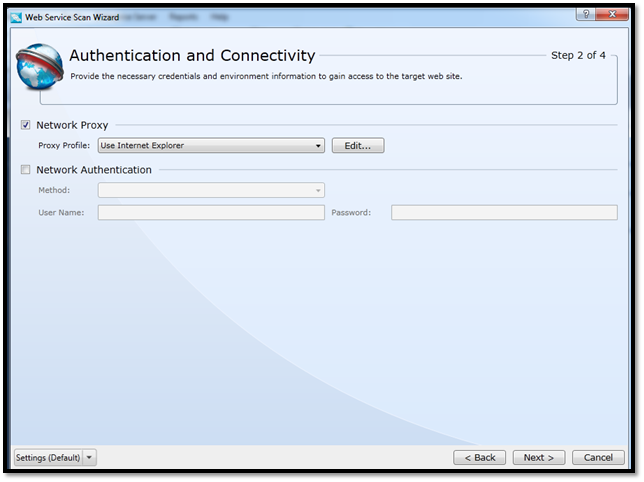
Task: Click the Network Authentication section label
Action: pyautogui.click(x=94, y=170)
